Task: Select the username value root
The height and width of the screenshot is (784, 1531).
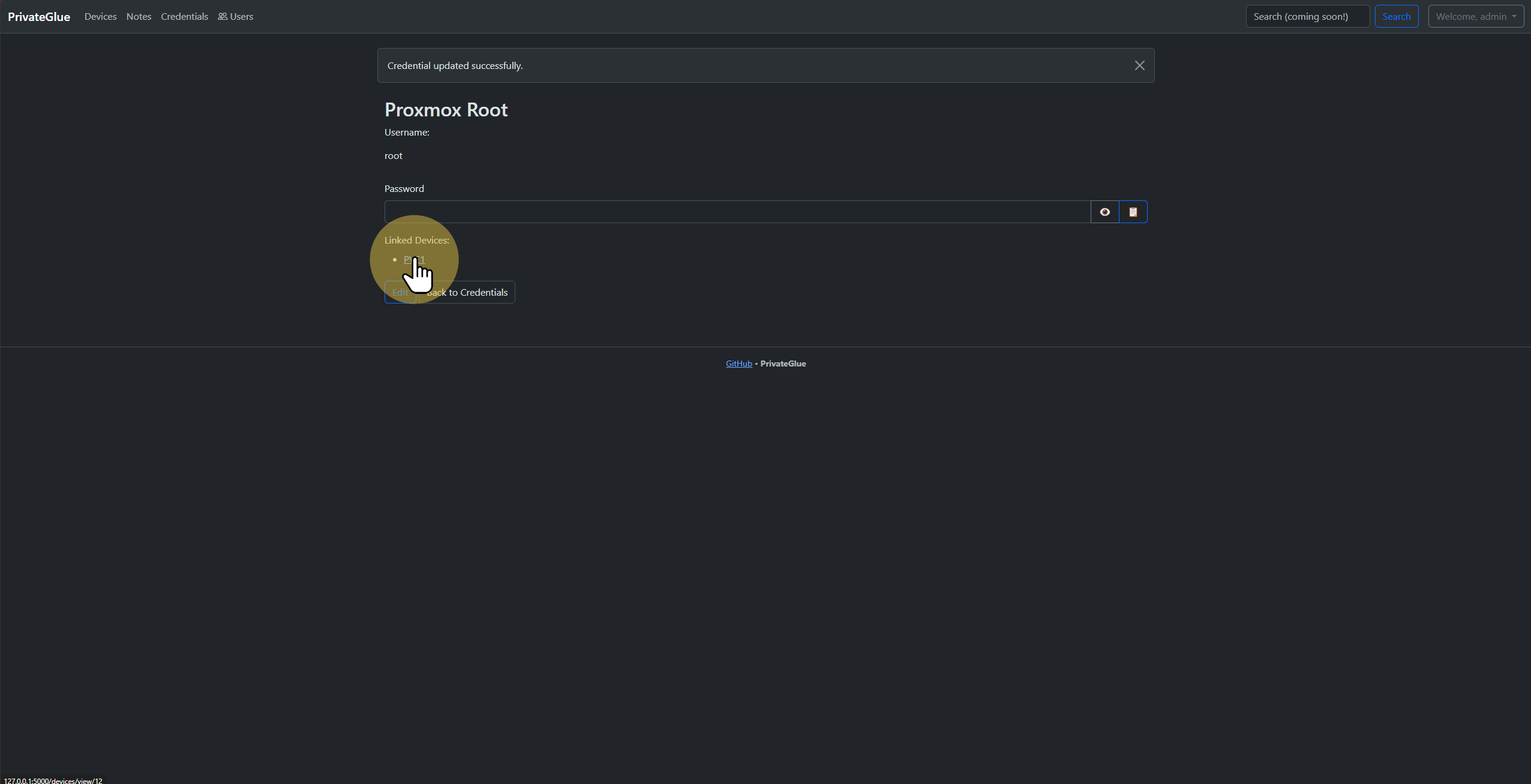Action: click(394, 156)
